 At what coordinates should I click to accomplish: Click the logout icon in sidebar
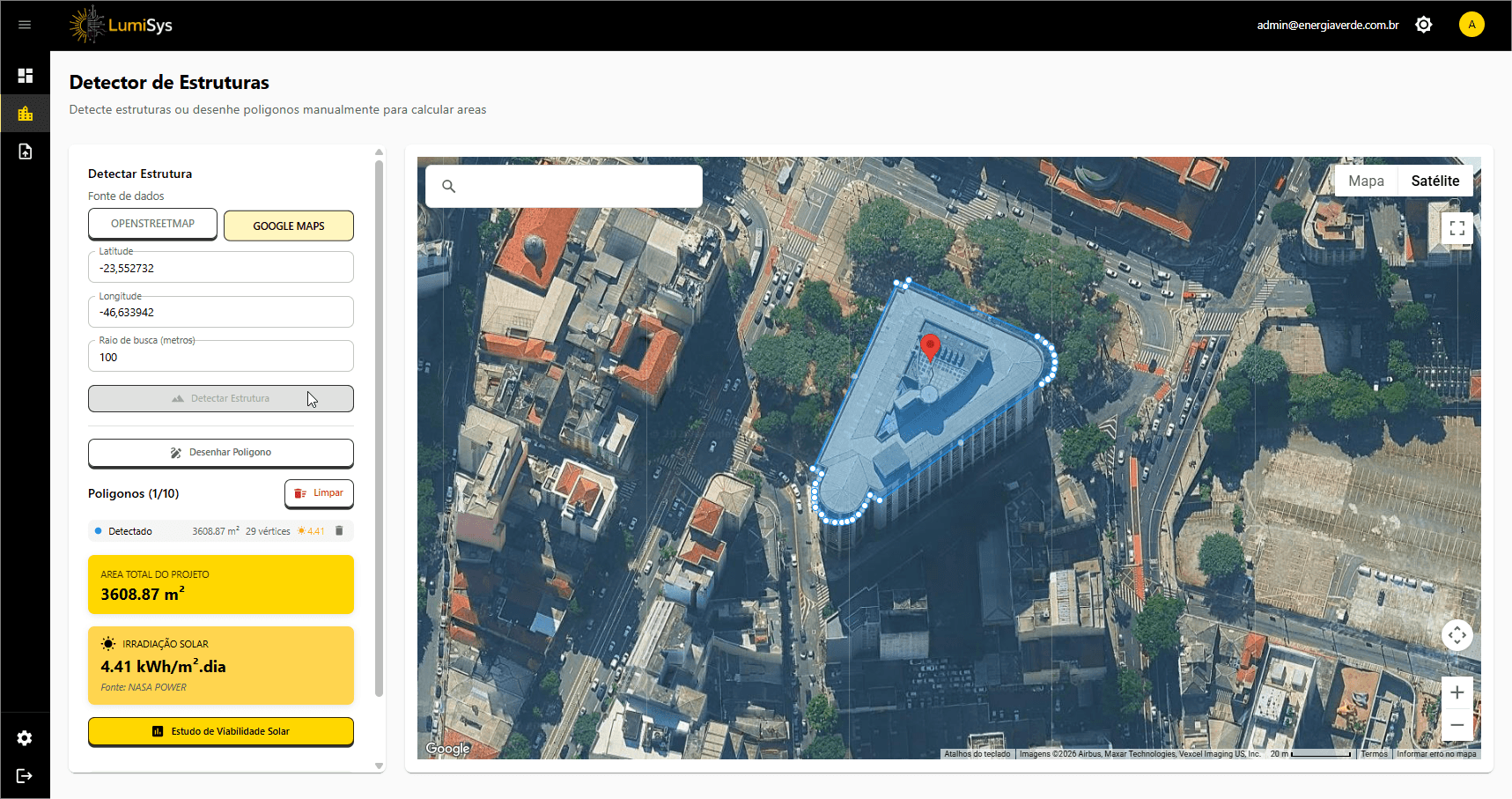click(x=25, y=776)
